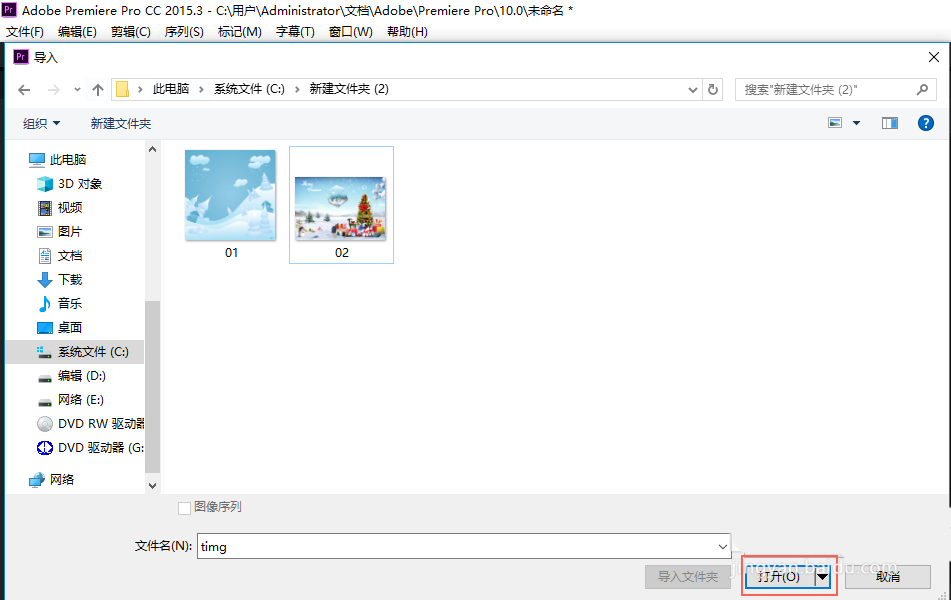Screen dimensions: 951x600
Task: Open the Help question mark icon
Action: coord(925,123)
